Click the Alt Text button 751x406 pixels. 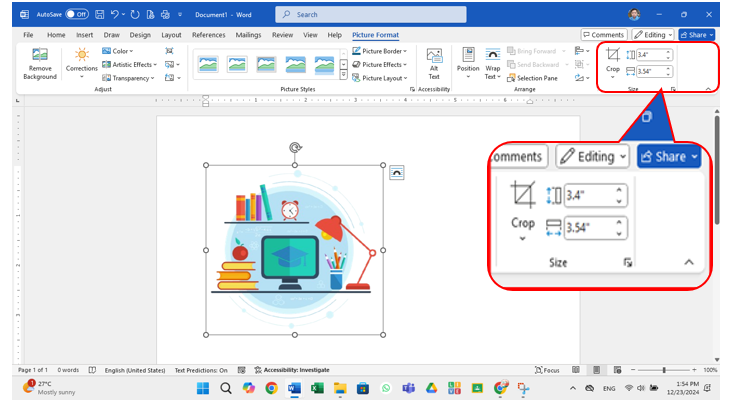434,62
